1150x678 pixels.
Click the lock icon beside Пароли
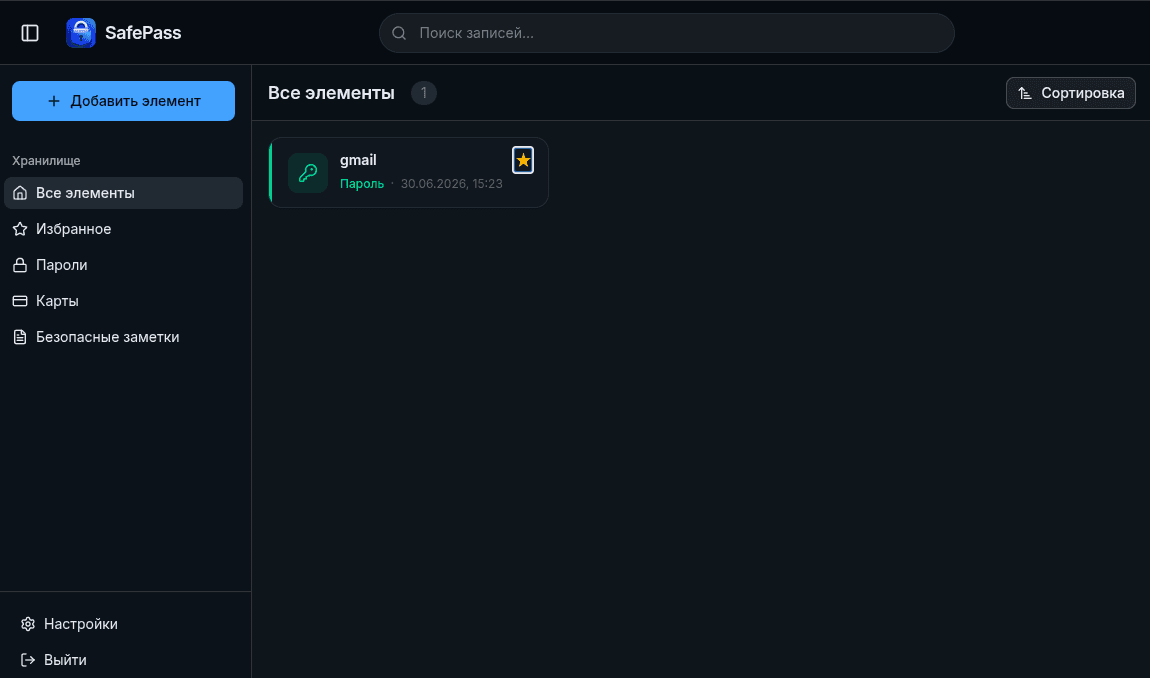click(21, 265)
